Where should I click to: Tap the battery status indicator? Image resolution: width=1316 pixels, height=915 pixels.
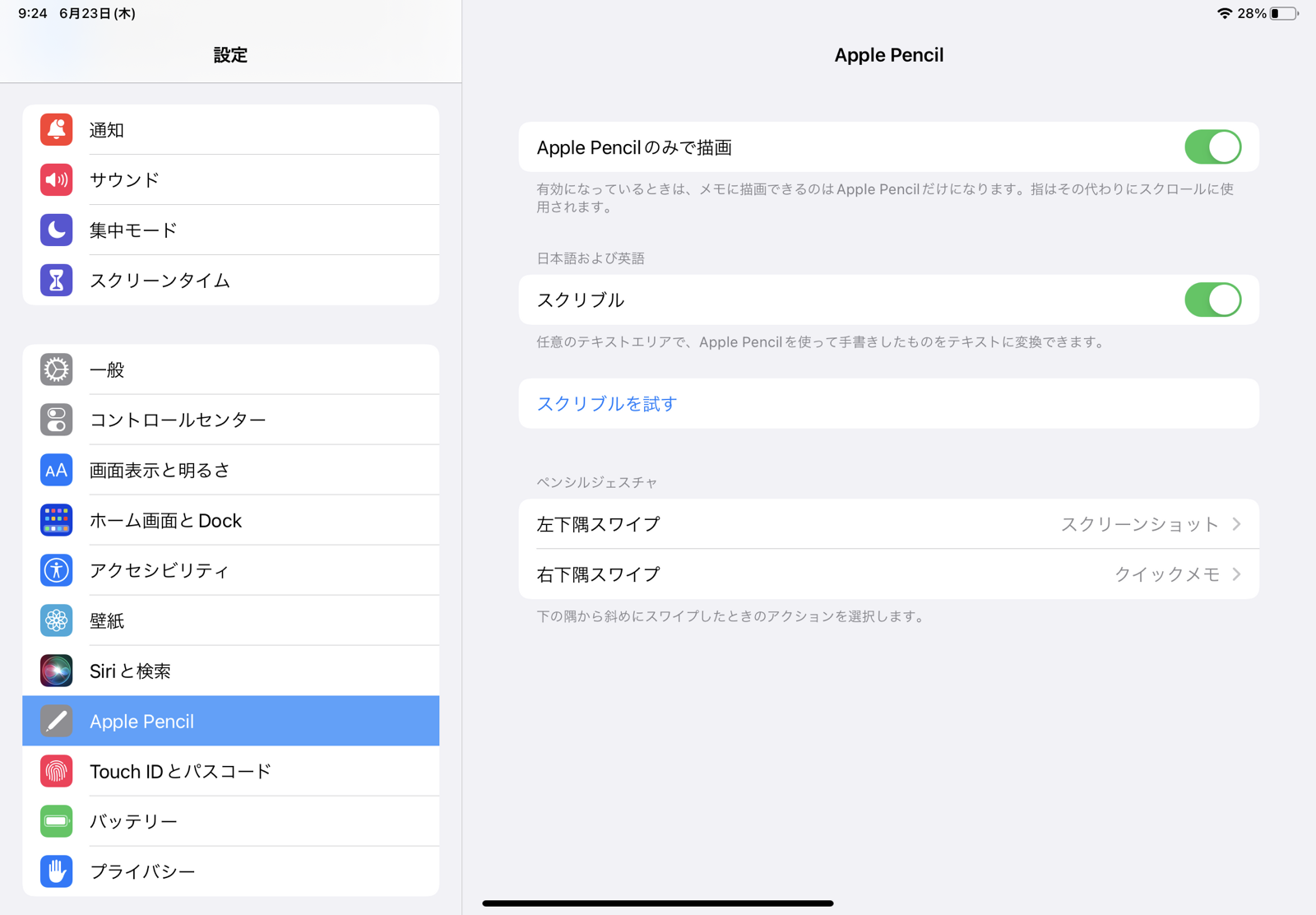coord(1283,13)
